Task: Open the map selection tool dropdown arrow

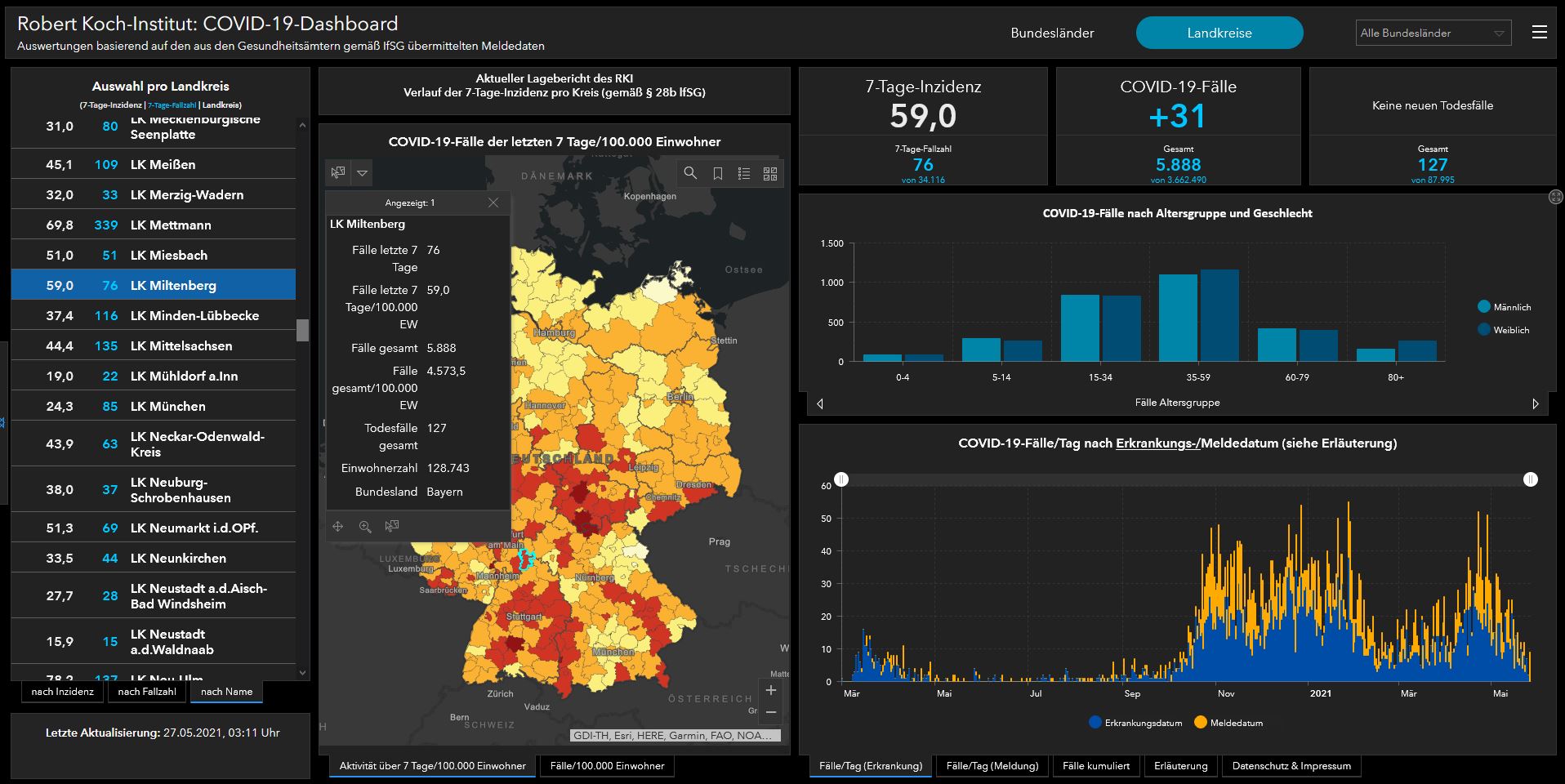Action: [x=363, y=172]
